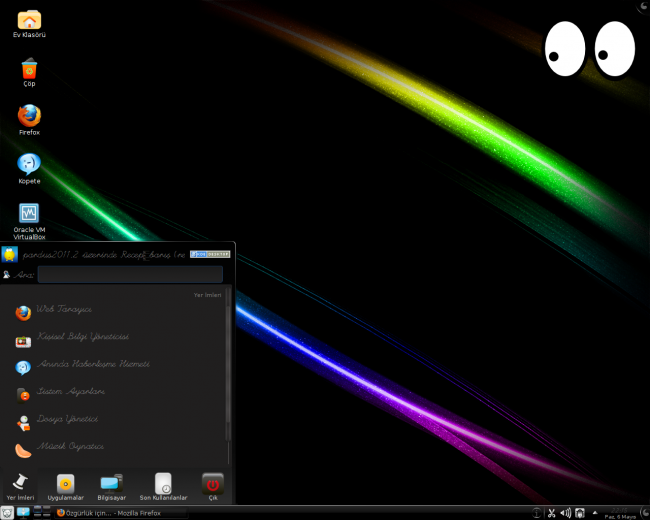Launch Dosya Yöneticisi from the menu
The height and width of the screenshot is (520, 650).
(x=65, y=420)
